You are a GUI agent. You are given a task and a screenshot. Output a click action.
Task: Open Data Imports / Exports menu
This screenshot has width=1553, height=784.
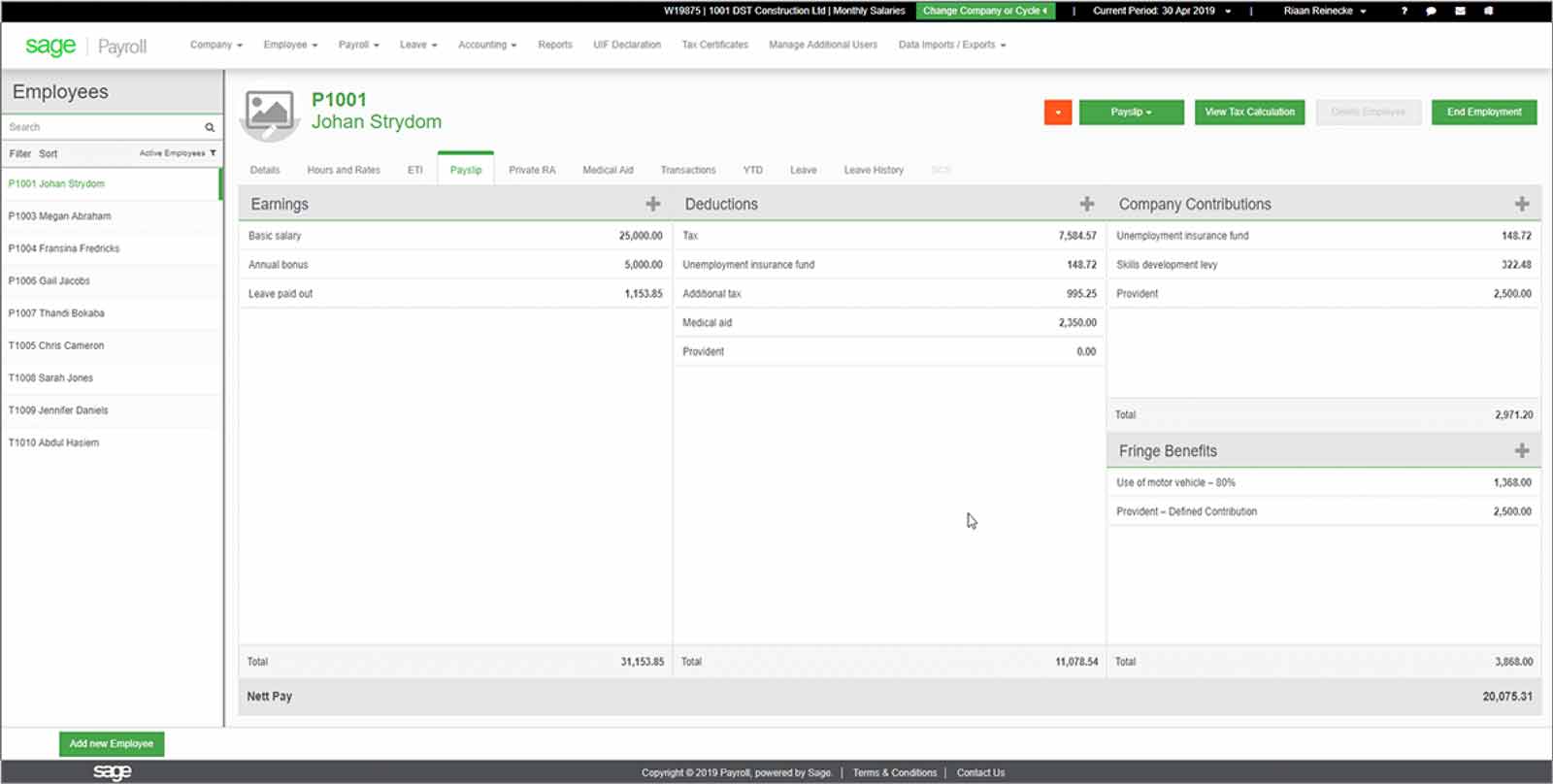pos(952,45)
